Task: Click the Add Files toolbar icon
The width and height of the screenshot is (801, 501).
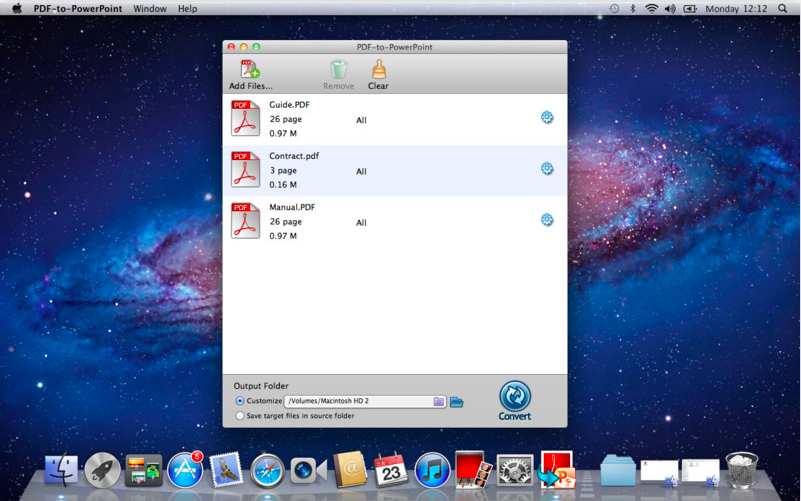Action: pos(250,69)
